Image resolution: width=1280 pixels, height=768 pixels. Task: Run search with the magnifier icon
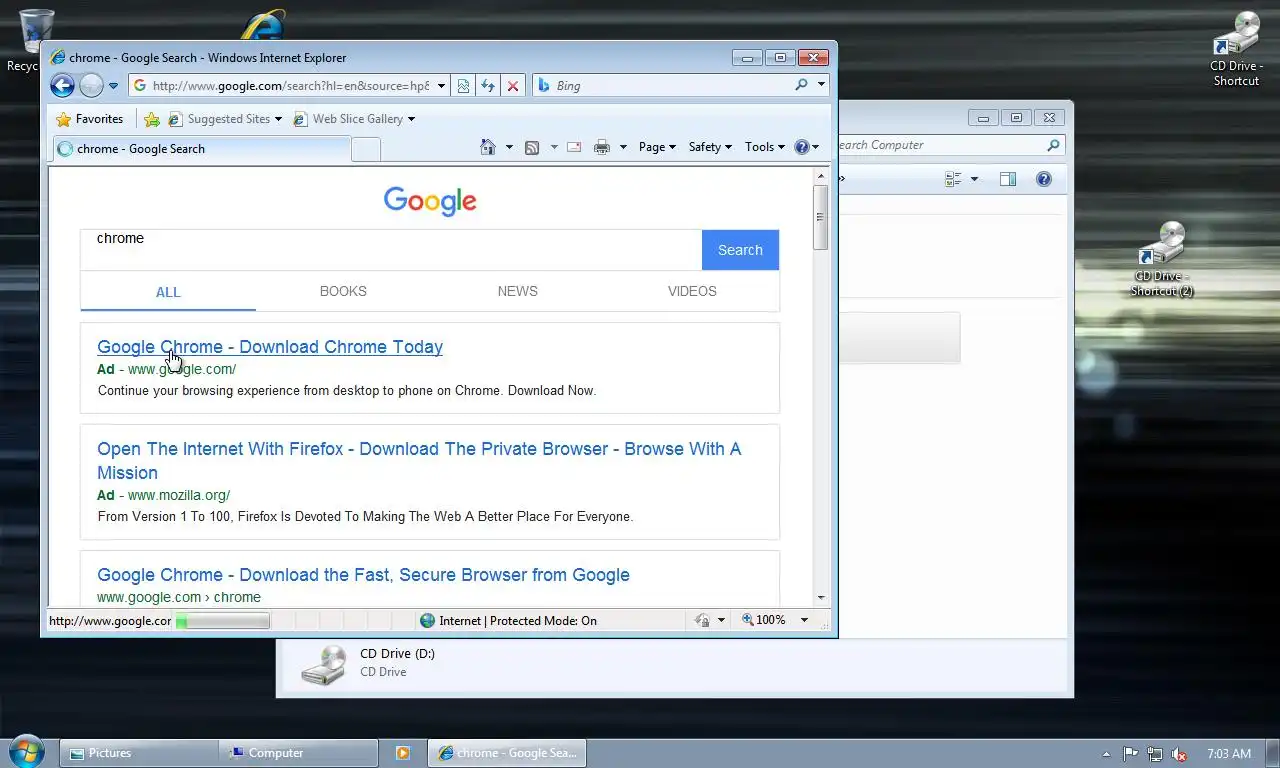(801, 86)
